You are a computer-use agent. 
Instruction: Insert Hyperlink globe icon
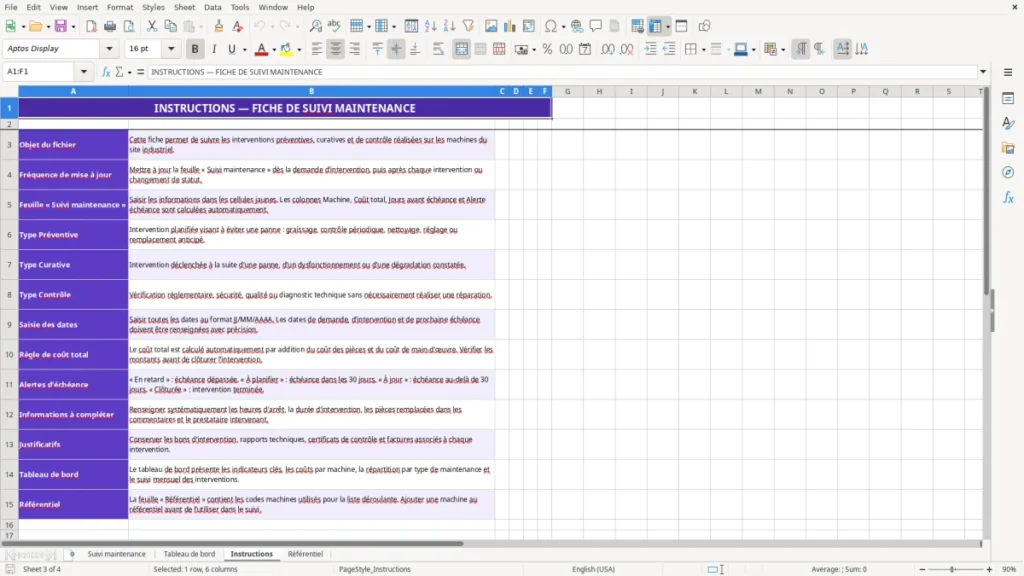(577, 26)
